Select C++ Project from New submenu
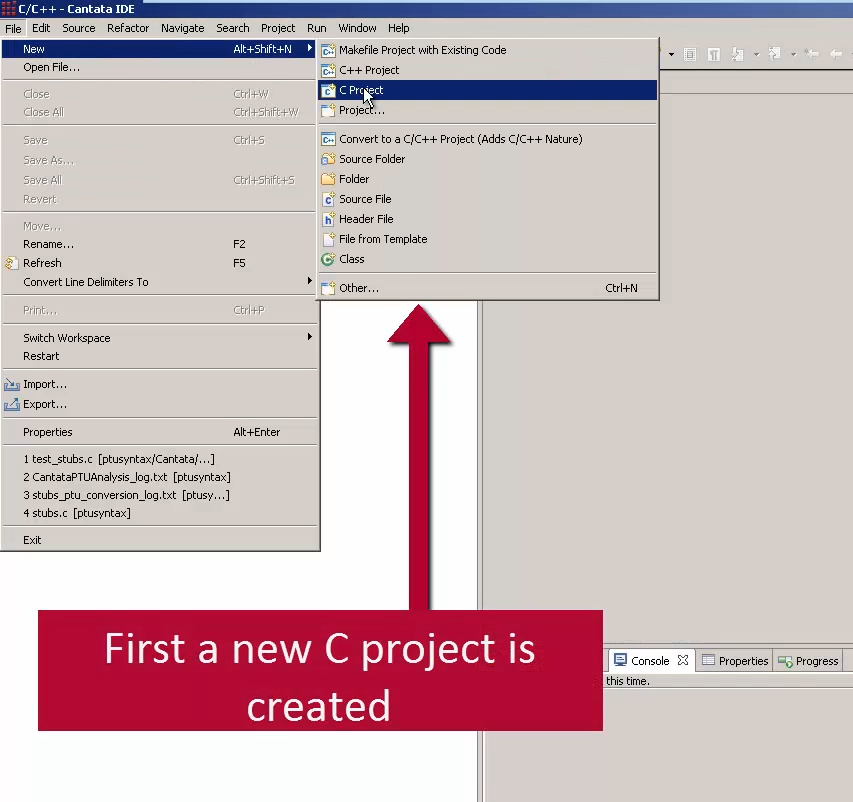853x802 pixels. (487, 70)
